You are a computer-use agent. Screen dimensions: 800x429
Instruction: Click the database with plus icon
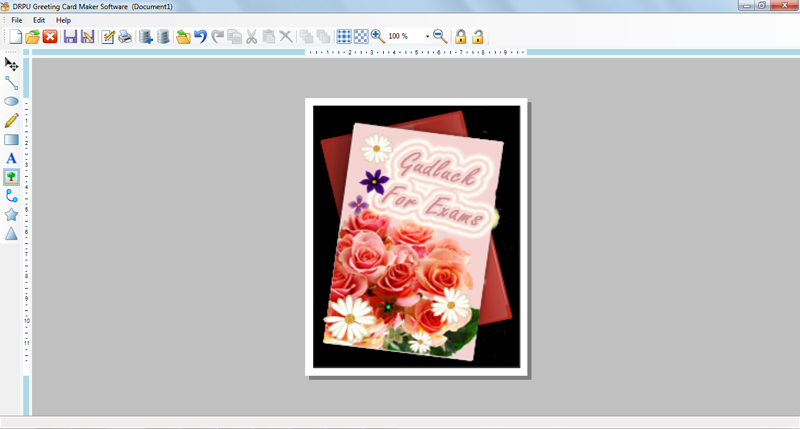tap(146, 36)
